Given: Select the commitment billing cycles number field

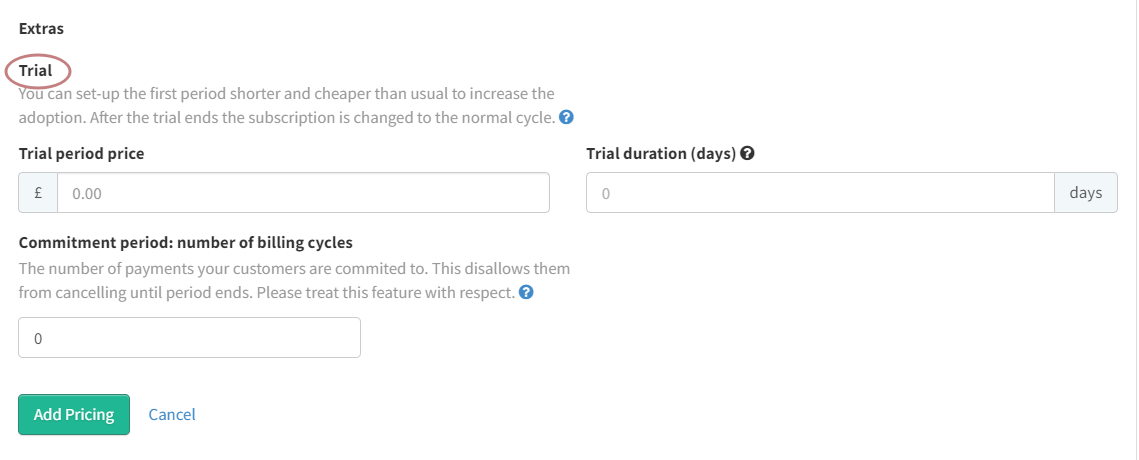Looking at the screenshot, I should point(189,337).
